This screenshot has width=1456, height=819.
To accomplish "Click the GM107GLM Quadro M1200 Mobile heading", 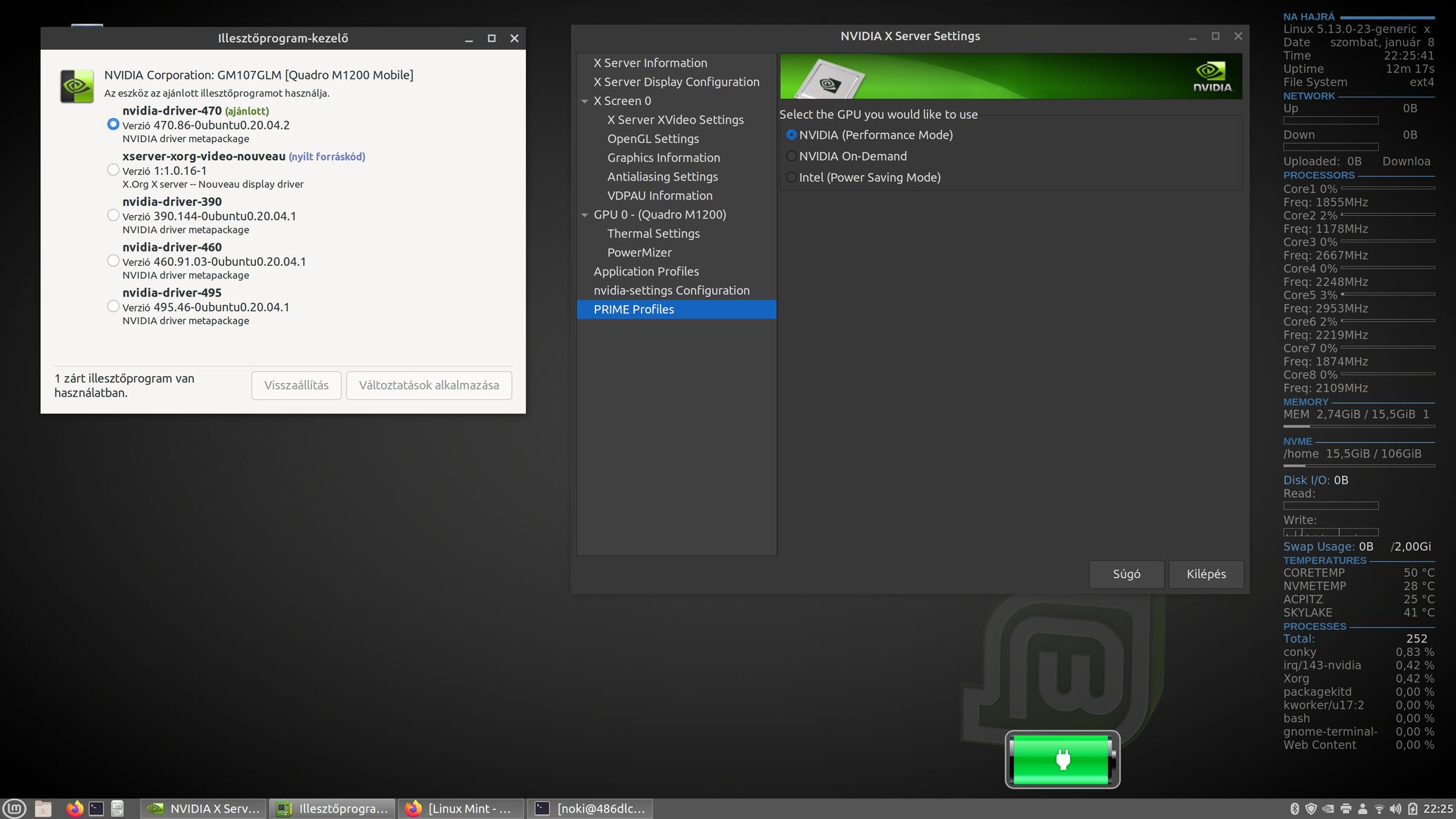I will 259,75.
